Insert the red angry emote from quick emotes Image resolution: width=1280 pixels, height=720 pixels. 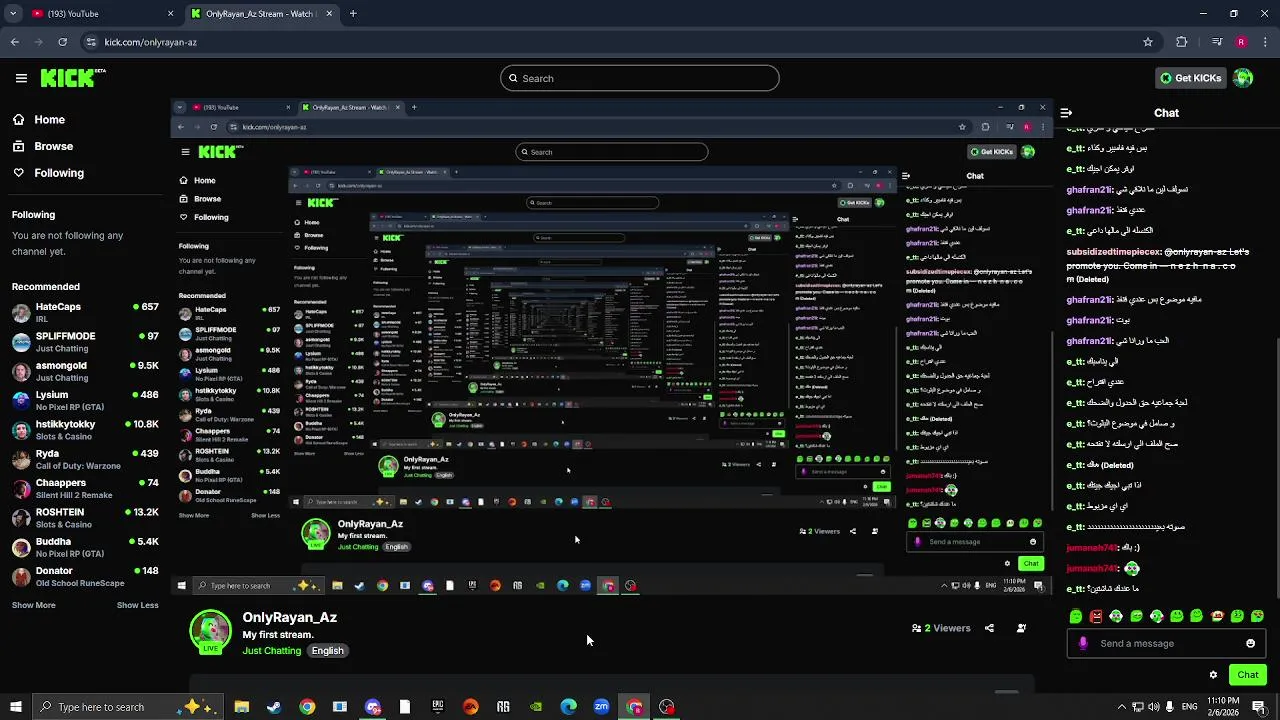pos(1096,616)
